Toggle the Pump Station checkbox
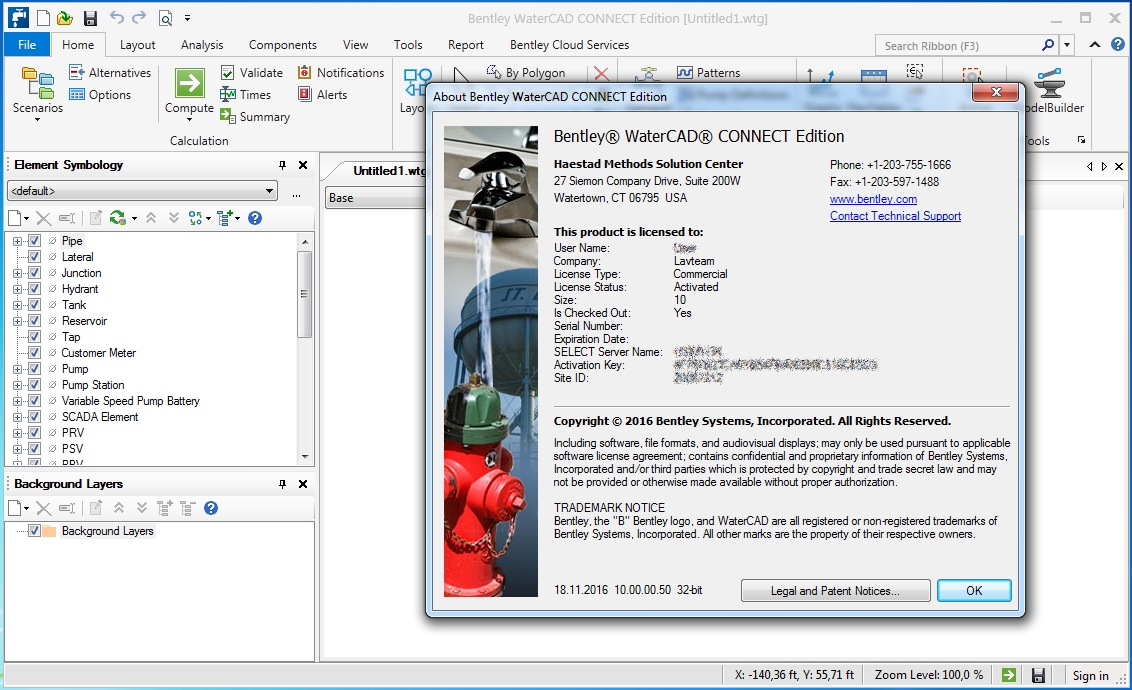 tap(34, 385)
